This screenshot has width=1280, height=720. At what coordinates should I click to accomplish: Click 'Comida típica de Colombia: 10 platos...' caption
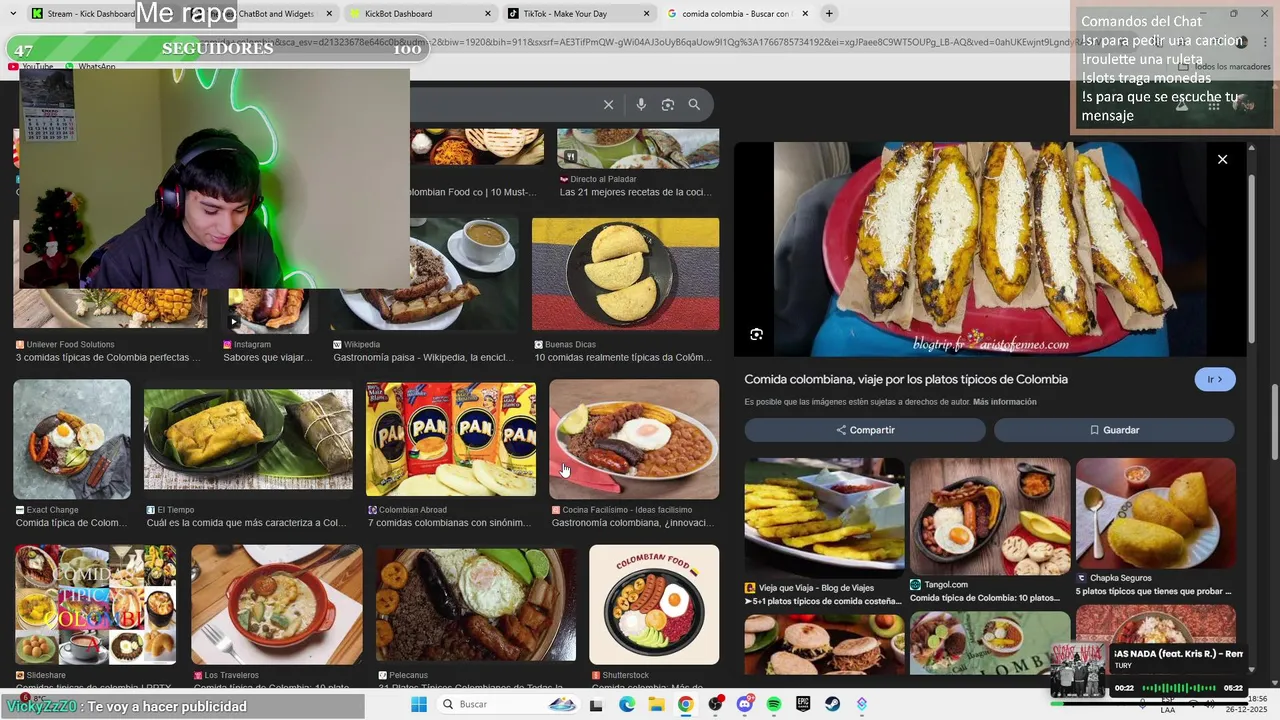985,598
